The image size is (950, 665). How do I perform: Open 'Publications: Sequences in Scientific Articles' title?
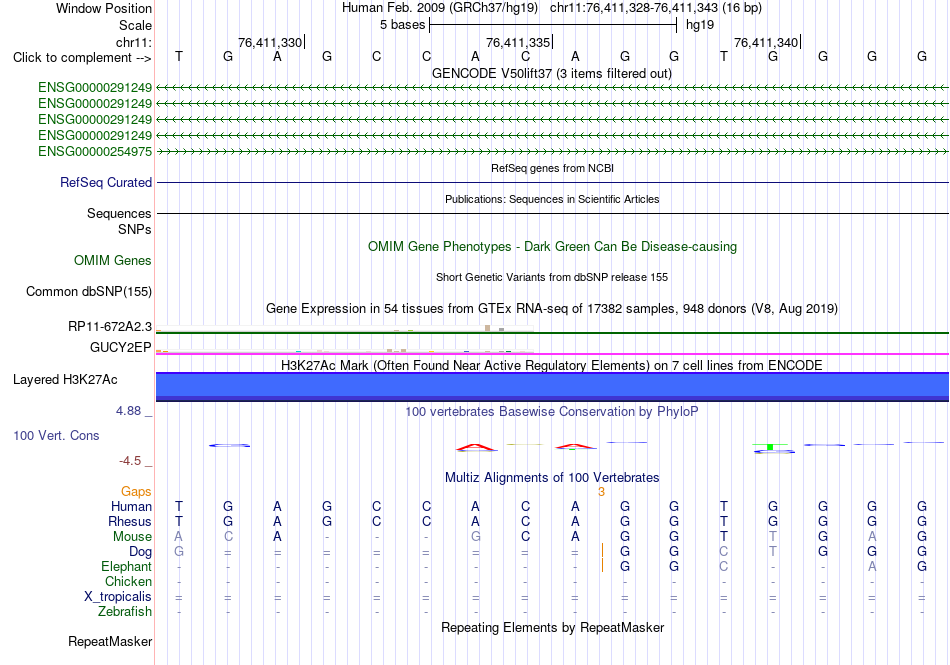(x=552, y=199)
